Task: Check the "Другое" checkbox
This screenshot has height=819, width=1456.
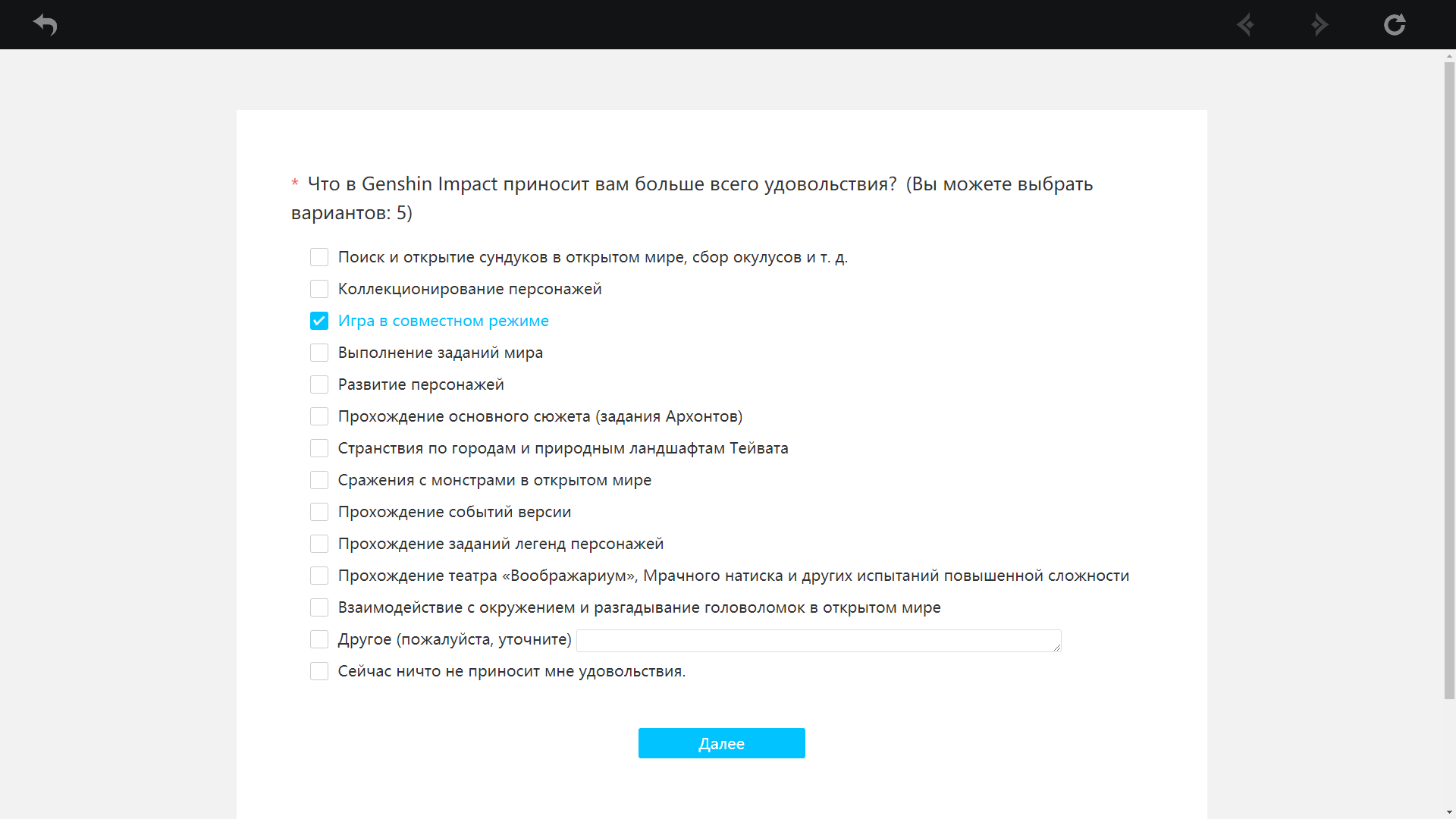Action: (319, 639)
